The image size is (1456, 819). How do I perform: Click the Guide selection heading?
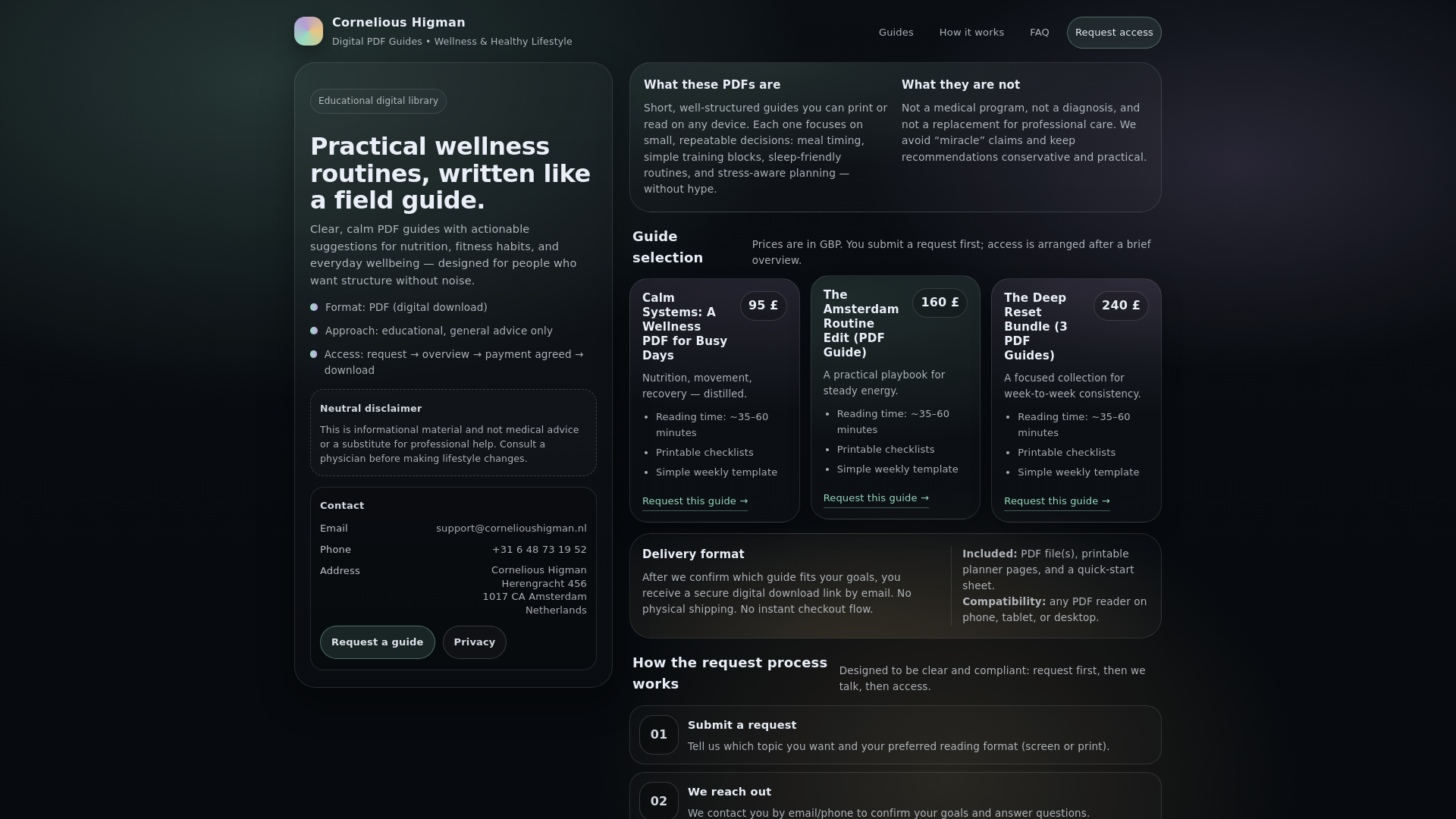668,247
